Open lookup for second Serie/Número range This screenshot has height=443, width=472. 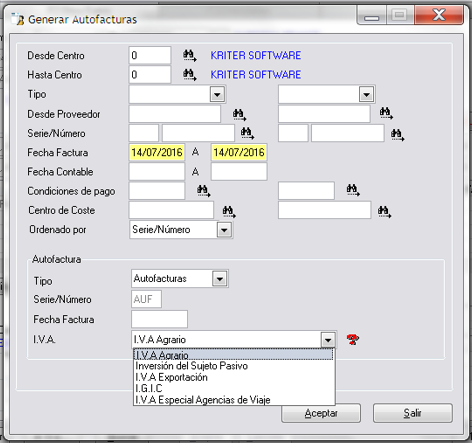(x=397, y=135)
